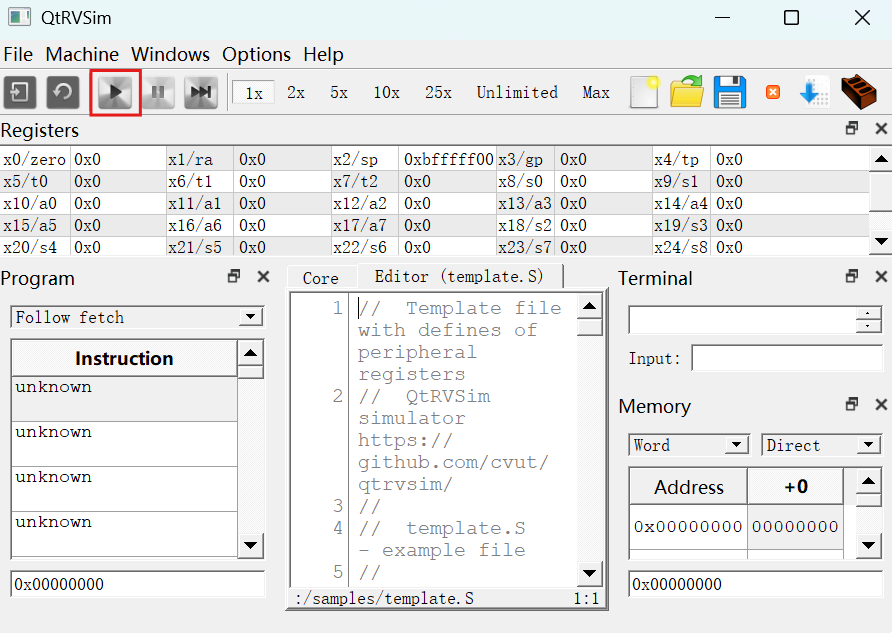Close the Registers panel
The height and width of the screenshot is (633, 892).
(881, 129)
